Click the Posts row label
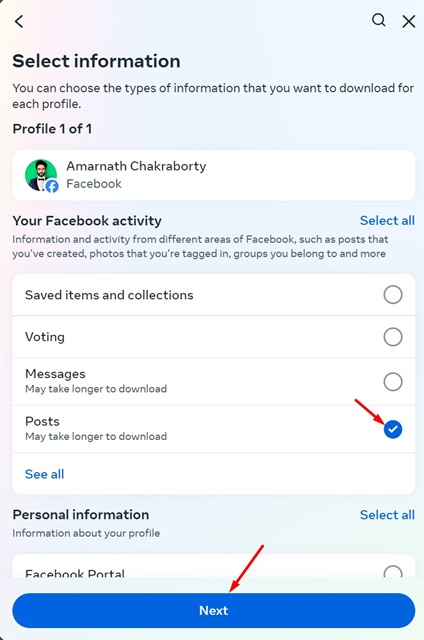 tap(42, 421)
